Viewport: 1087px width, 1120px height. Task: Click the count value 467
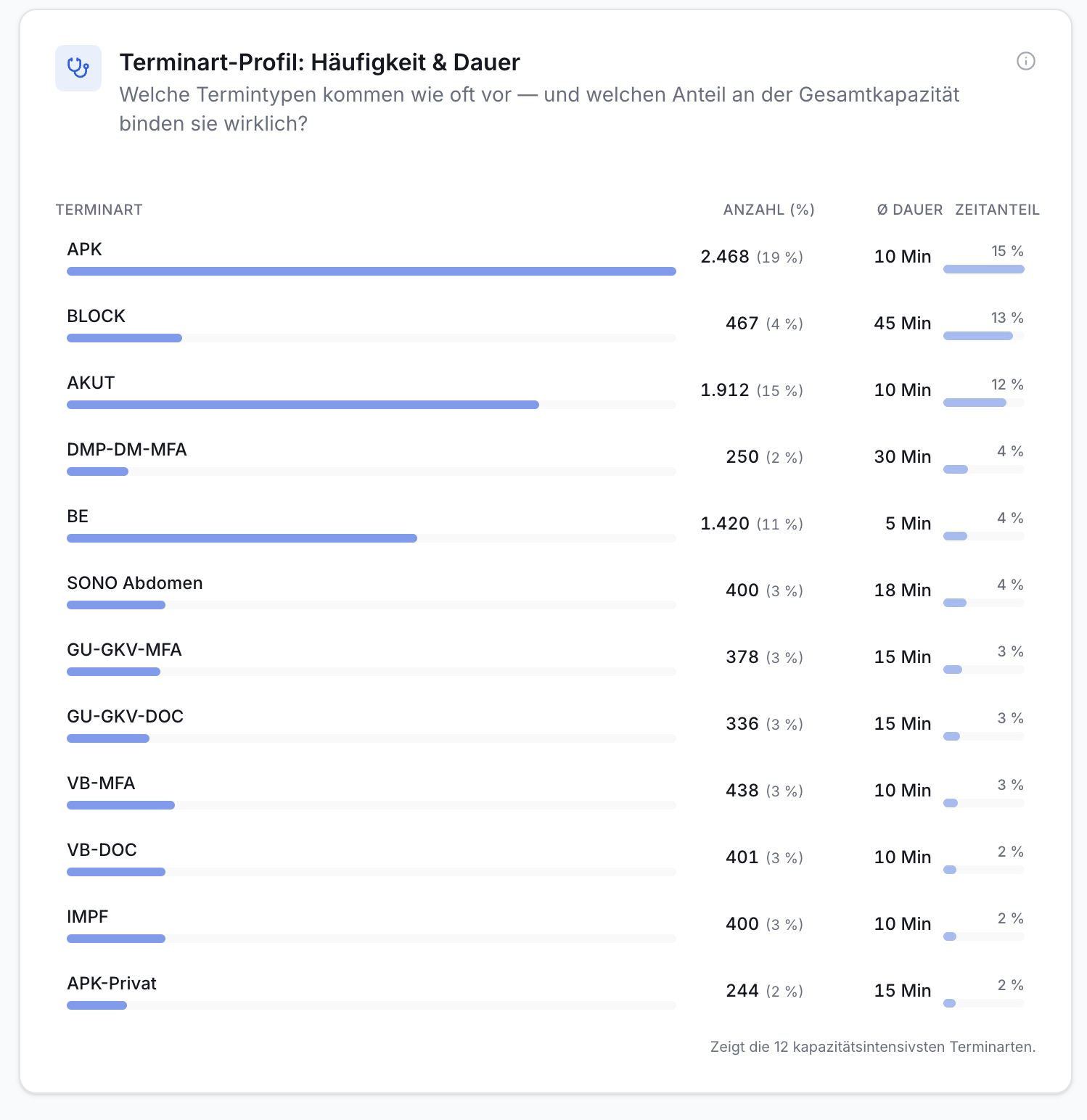(x=742, y=324)
